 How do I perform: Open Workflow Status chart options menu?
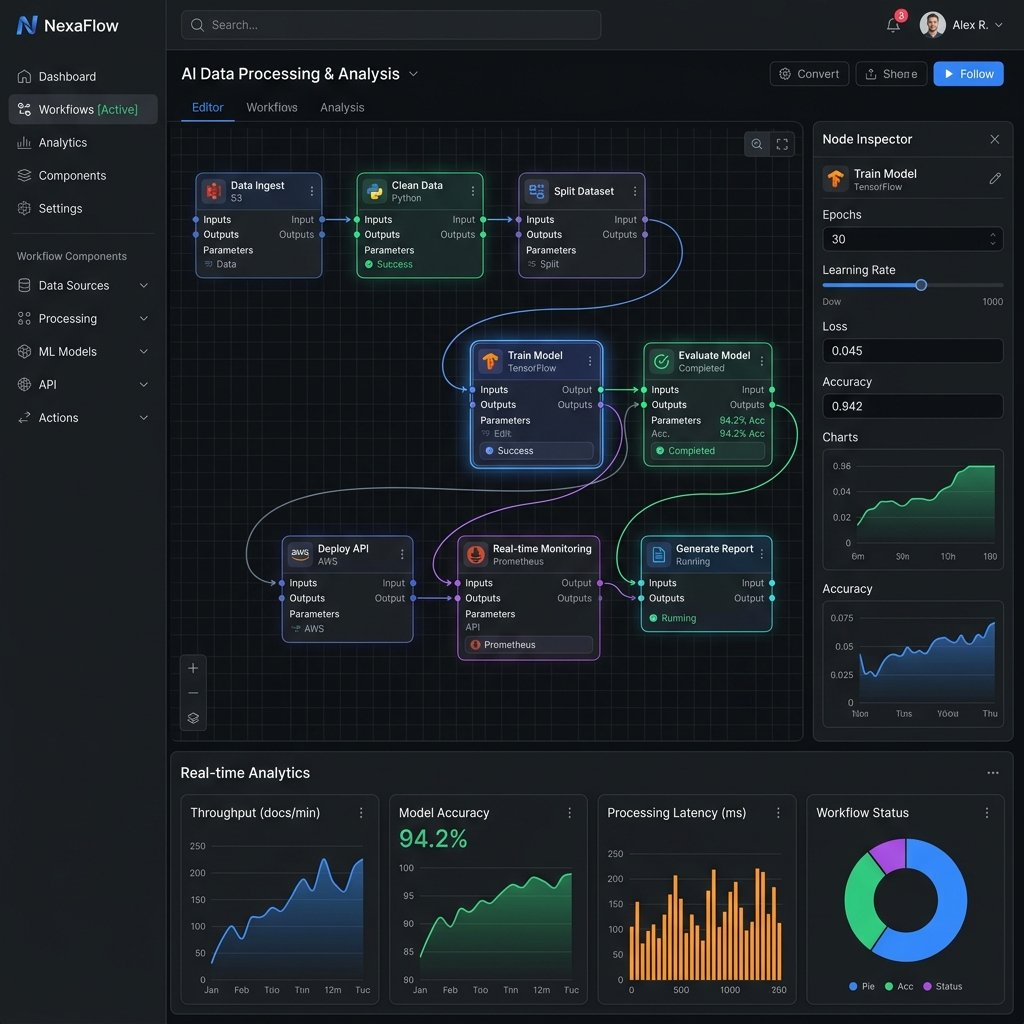[987, 812]
